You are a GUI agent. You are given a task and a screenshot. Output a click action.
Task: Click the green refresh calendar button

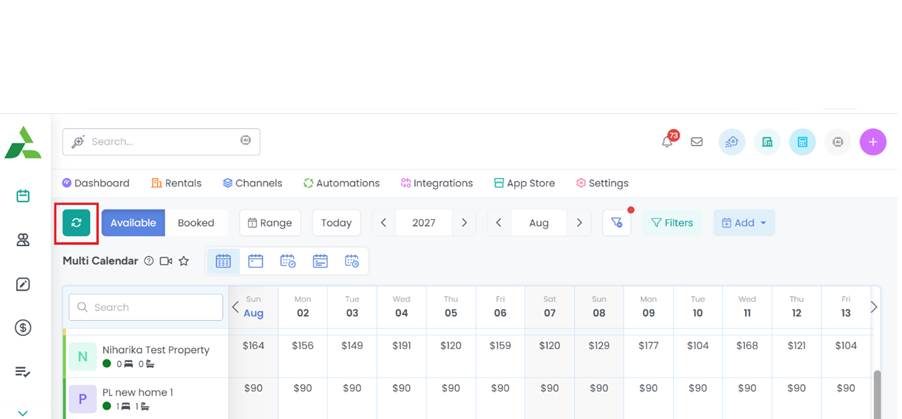click(x=76, y=223)
